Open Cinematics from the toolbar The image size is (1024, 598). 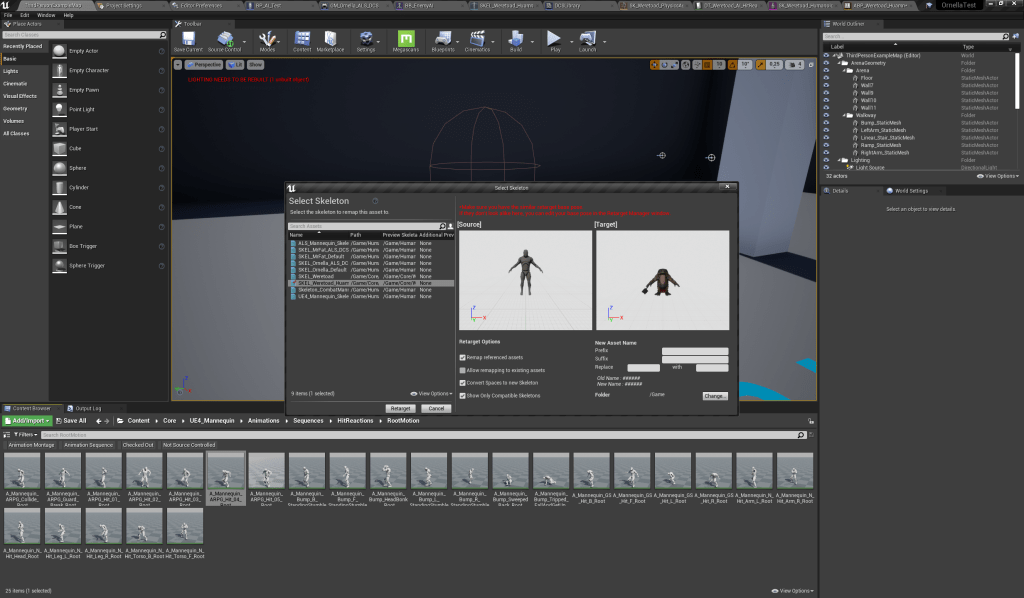click(477, 40)
